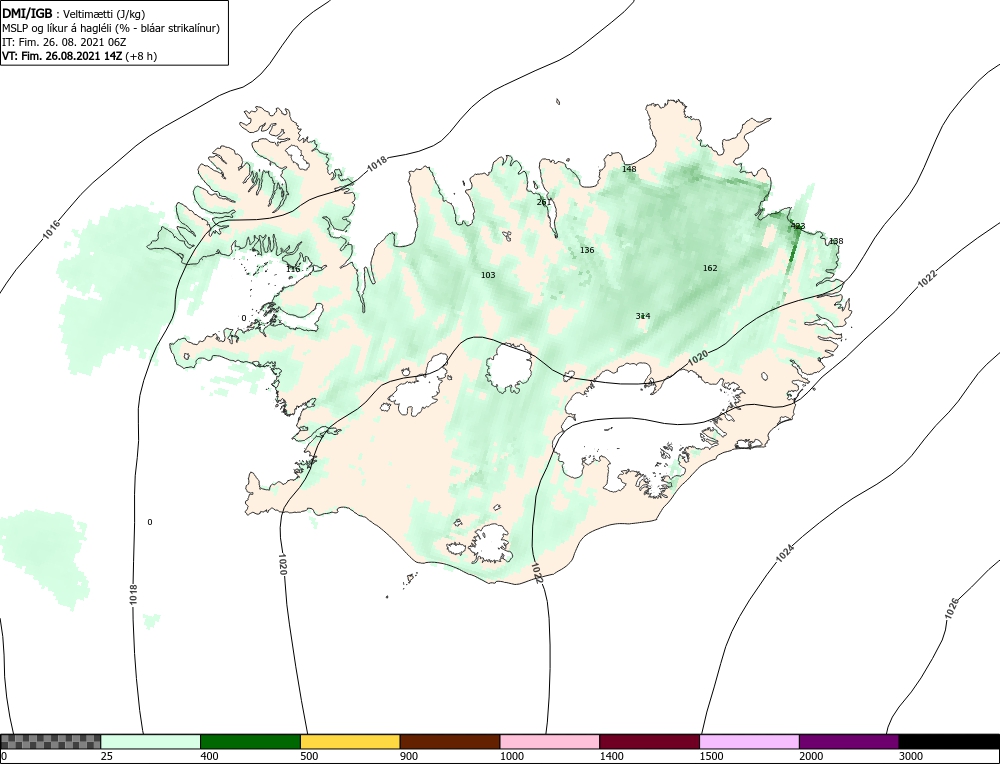Click the map value '136'
This screenshot has height=764, width=1000.
coord(587,250)
